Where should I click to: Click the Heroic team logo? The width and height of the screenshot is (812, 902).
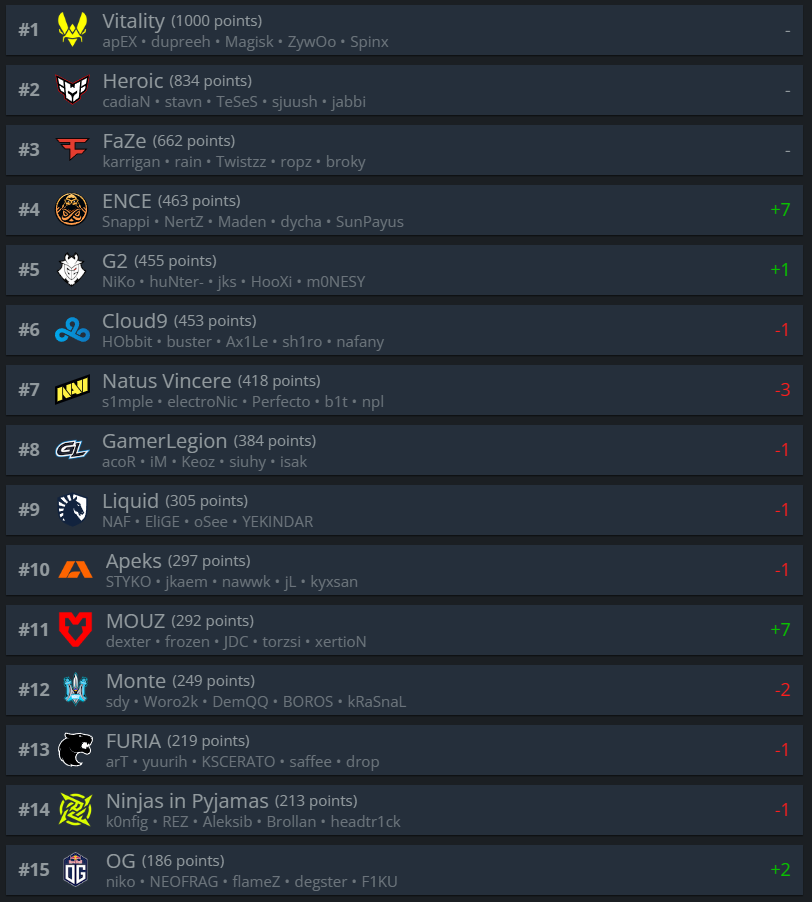(x=72, y=89)
